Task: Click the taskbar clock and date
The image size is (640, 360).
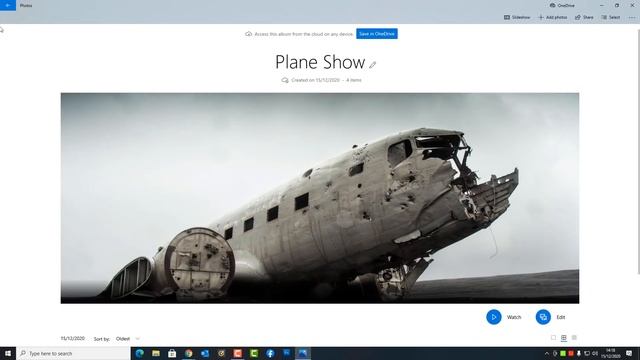Action: (611, 353)
